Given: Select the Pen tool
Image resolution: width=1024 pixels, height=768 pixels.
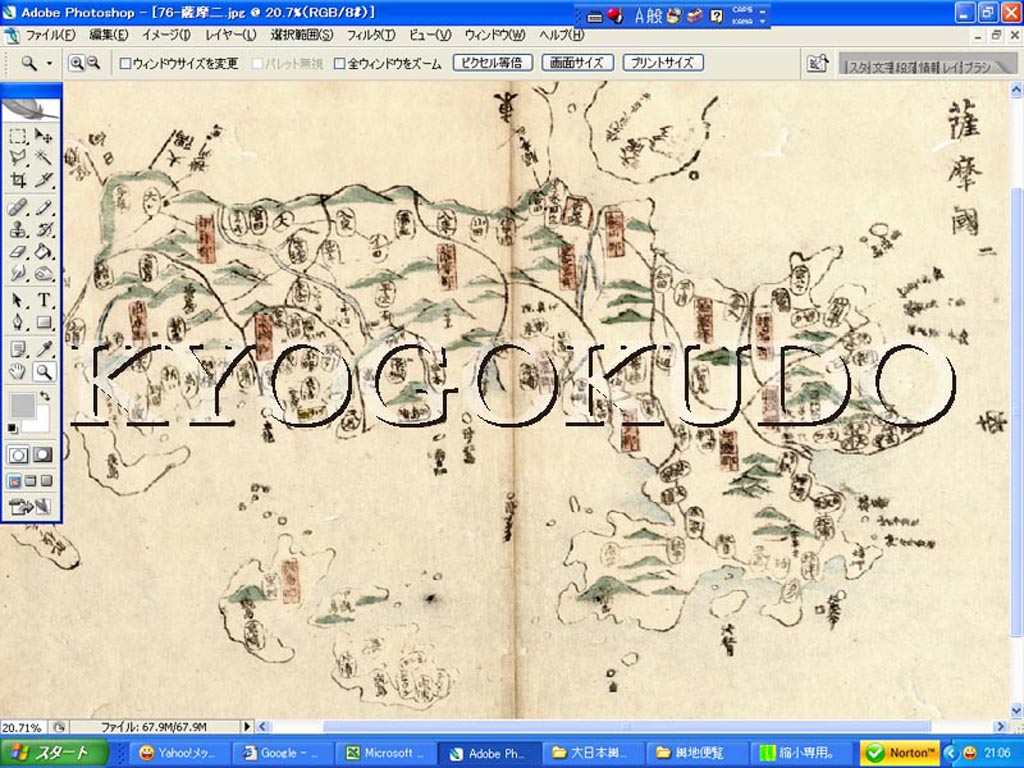Looking at the screenshot, I should point(18,322).
